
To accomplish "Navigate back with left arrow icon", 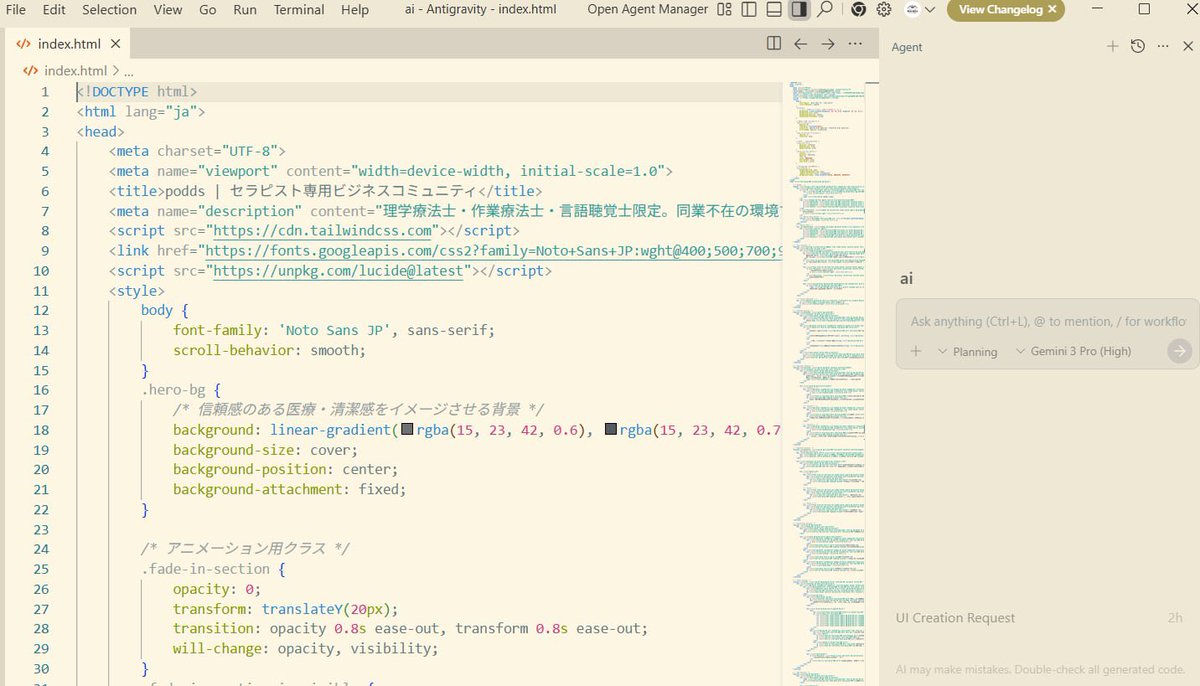I will [800, 44].
